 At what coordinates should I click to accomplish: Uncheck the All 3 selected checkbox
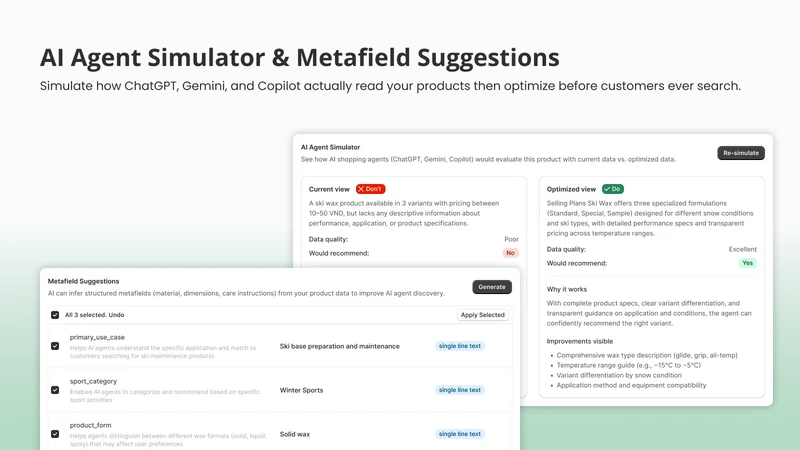coord(55,315)
